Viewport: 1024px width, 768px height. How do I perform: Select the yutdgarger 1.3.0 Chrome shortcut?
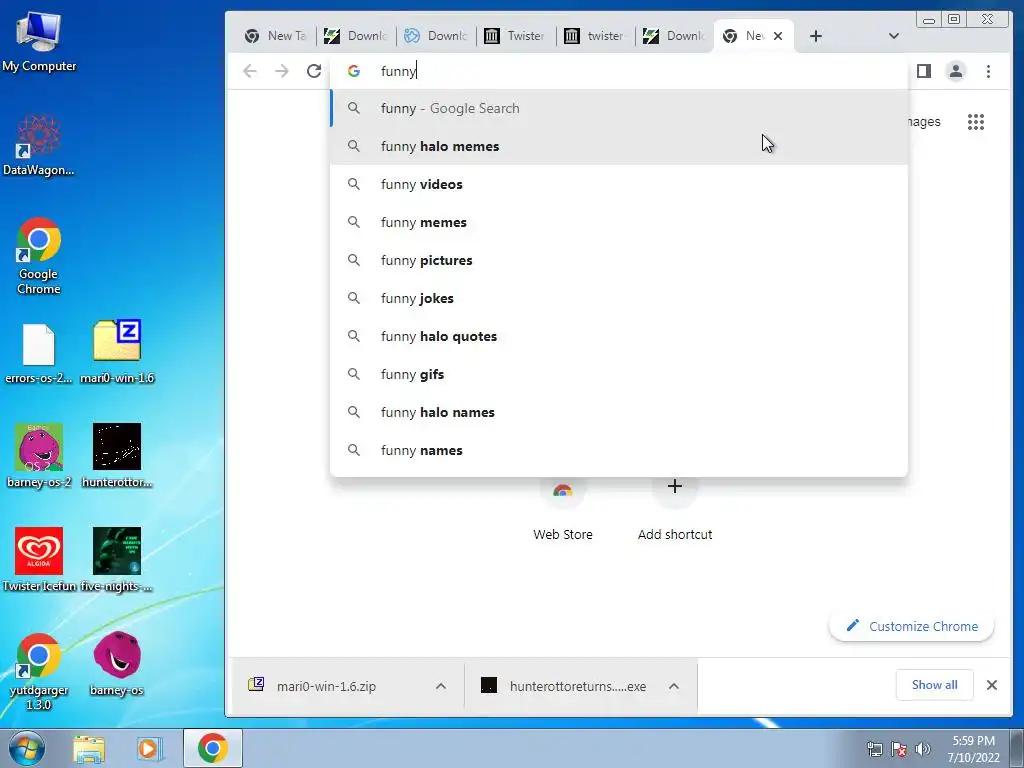(x=39, y=671)
